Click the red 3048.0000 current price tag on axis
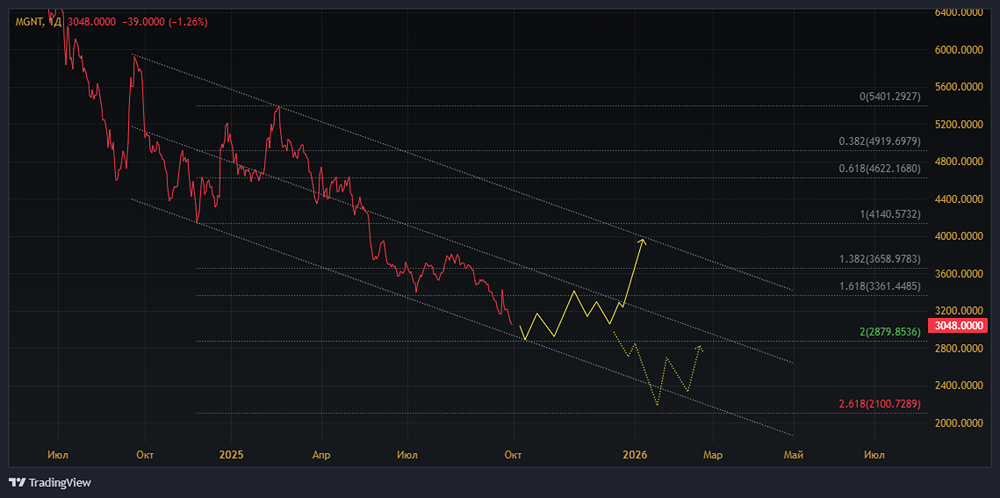 [x=956, y=325]
